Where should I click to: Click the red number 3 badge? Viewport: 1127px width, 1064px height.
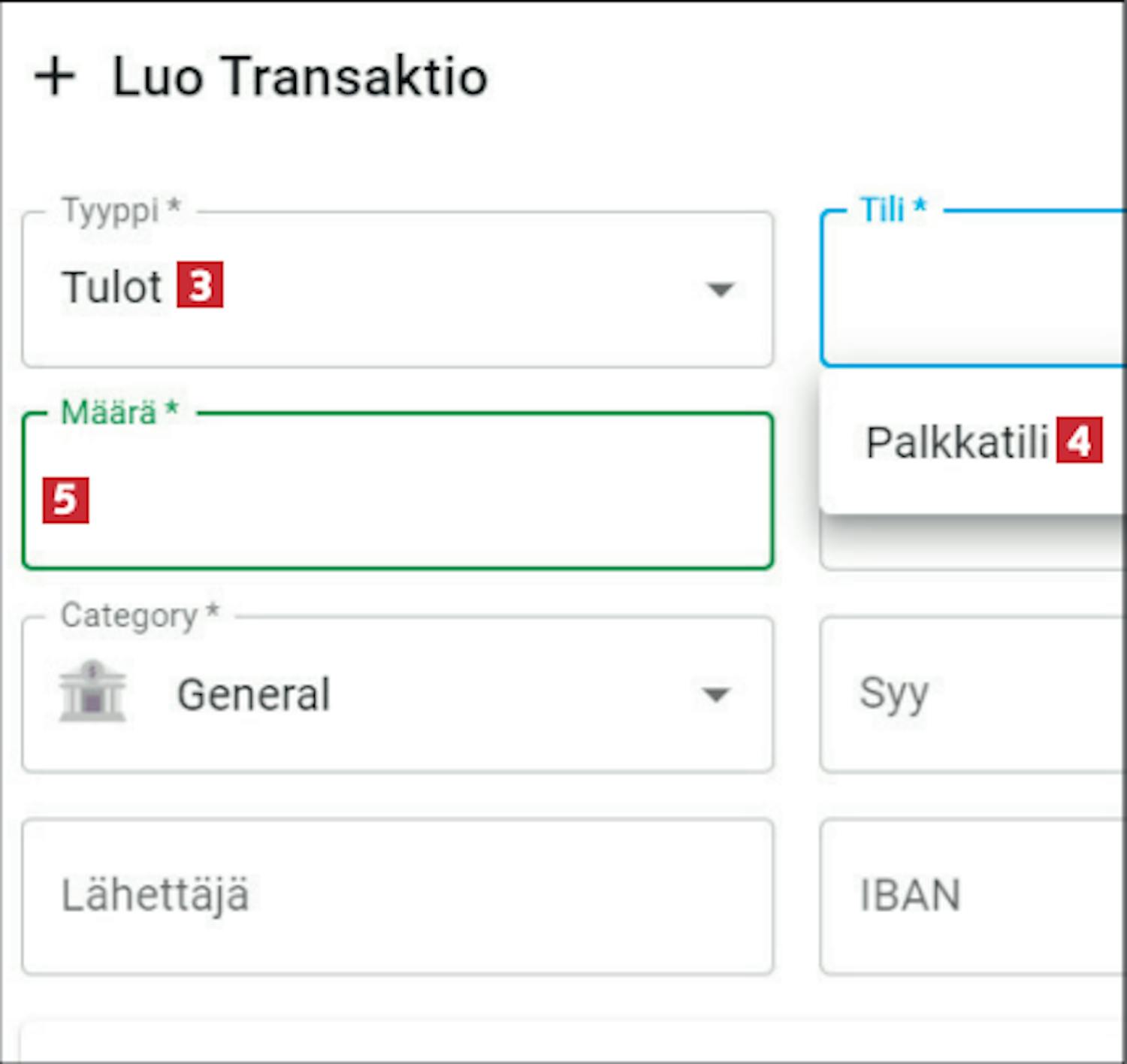click(x=200, y=285)
